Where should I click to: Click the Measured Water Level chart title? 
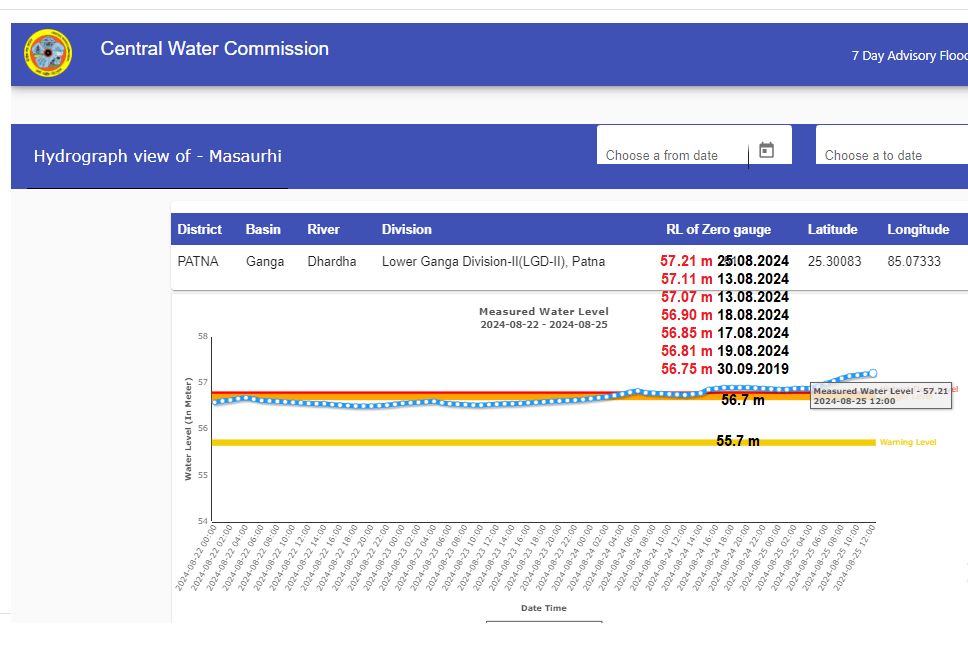coord(543,312)
